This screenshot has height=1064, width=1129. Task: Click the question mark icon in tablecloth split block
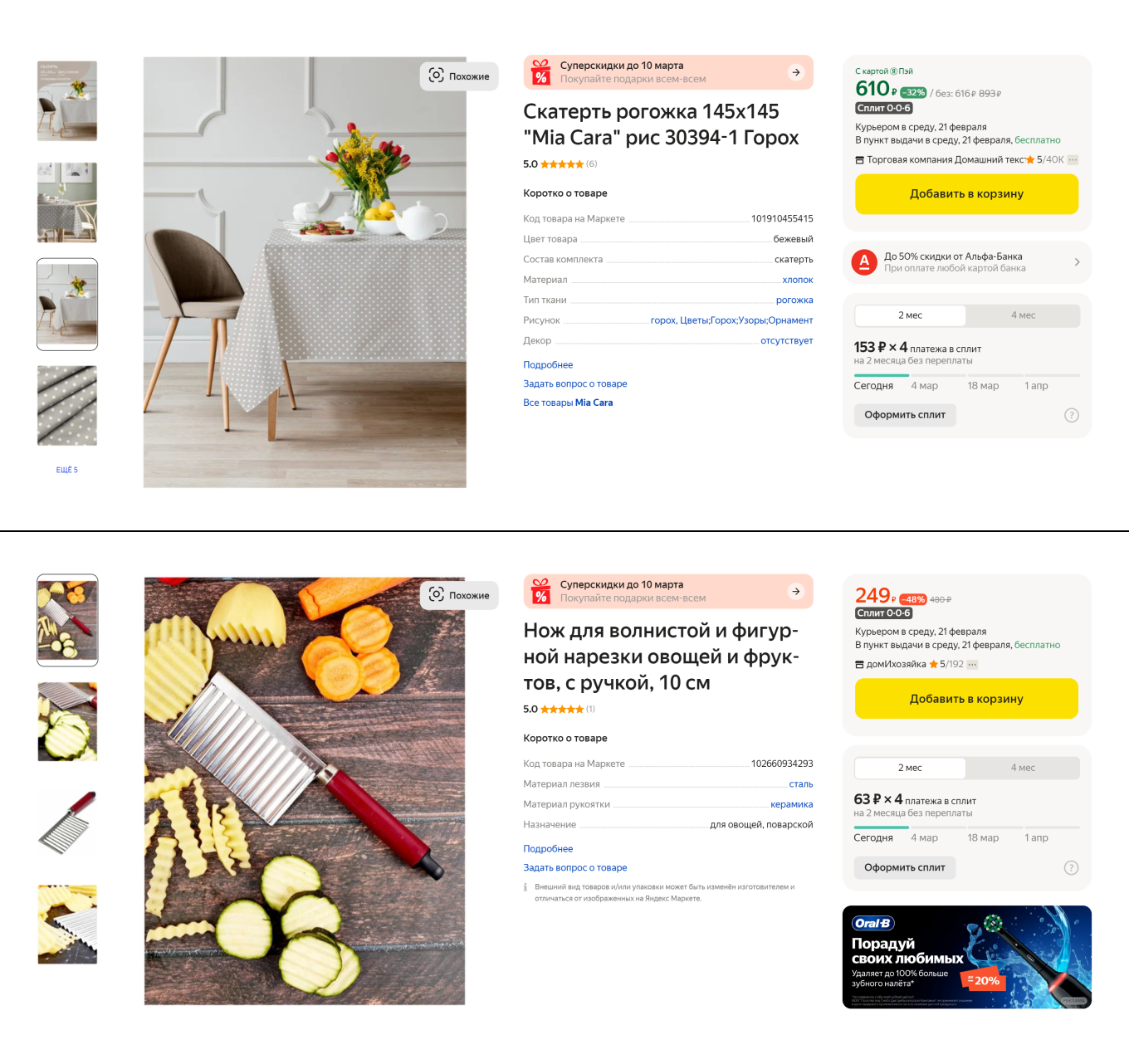pos(1072,415)
